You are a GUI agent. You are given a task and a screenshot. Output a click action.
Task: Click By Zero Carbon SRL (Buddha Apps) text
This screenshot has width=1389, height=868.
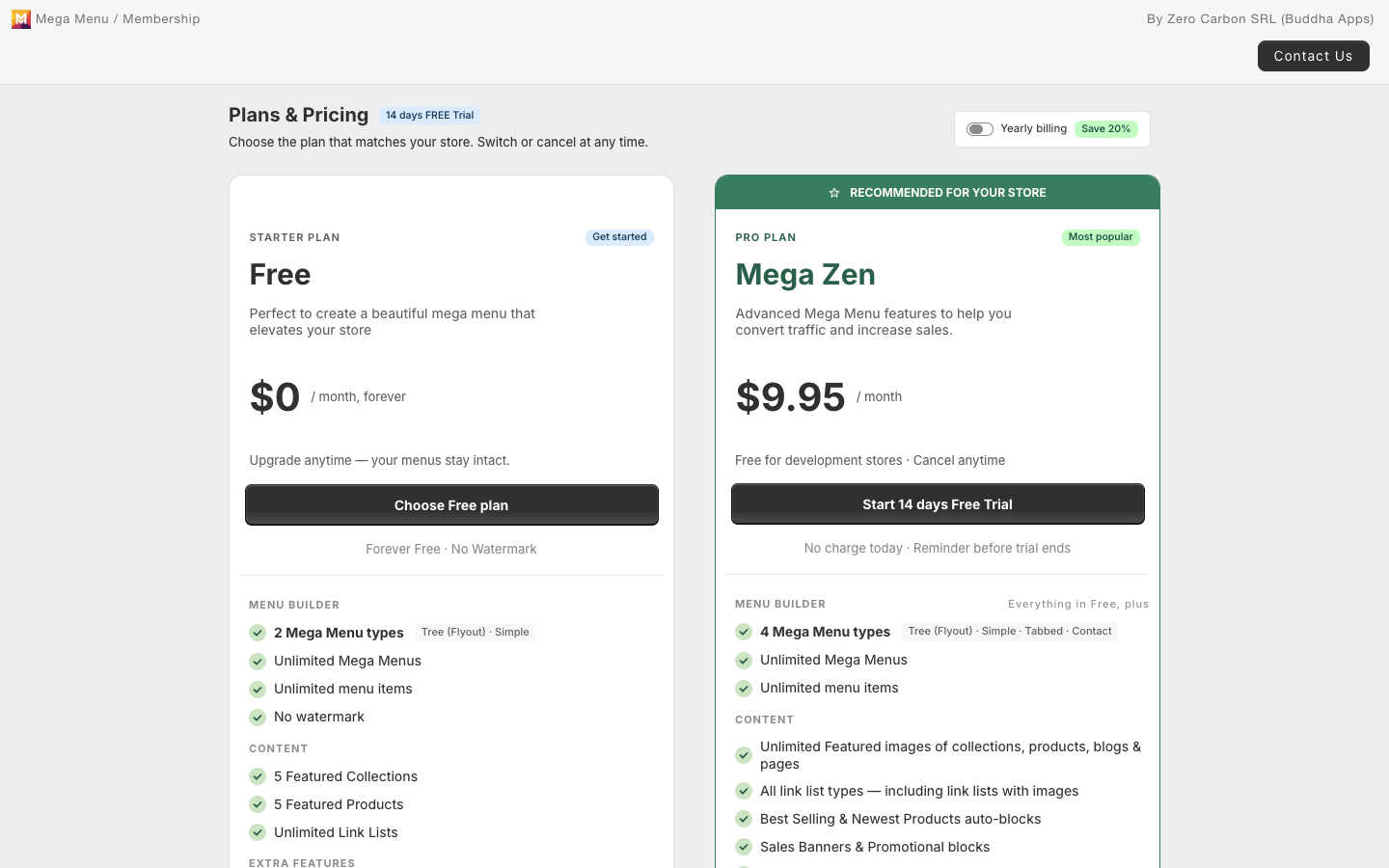click(1260, 19)
